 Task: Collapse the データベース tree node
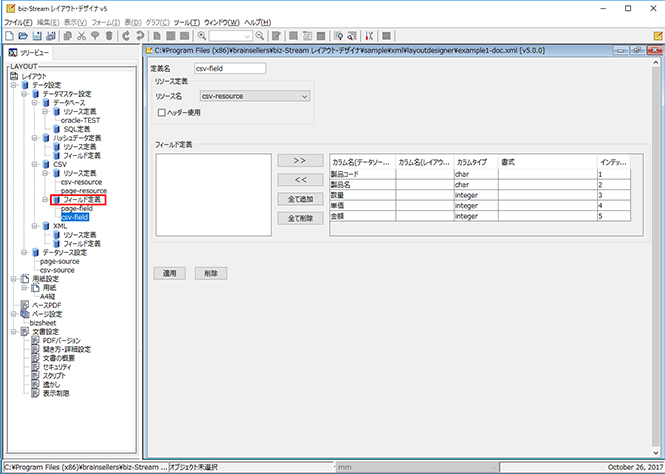[x=35, y=103]
